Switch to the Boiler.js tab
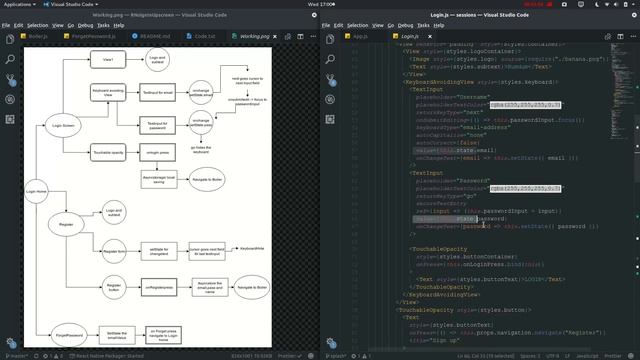640x360 pixels. (x=35, y=36)
